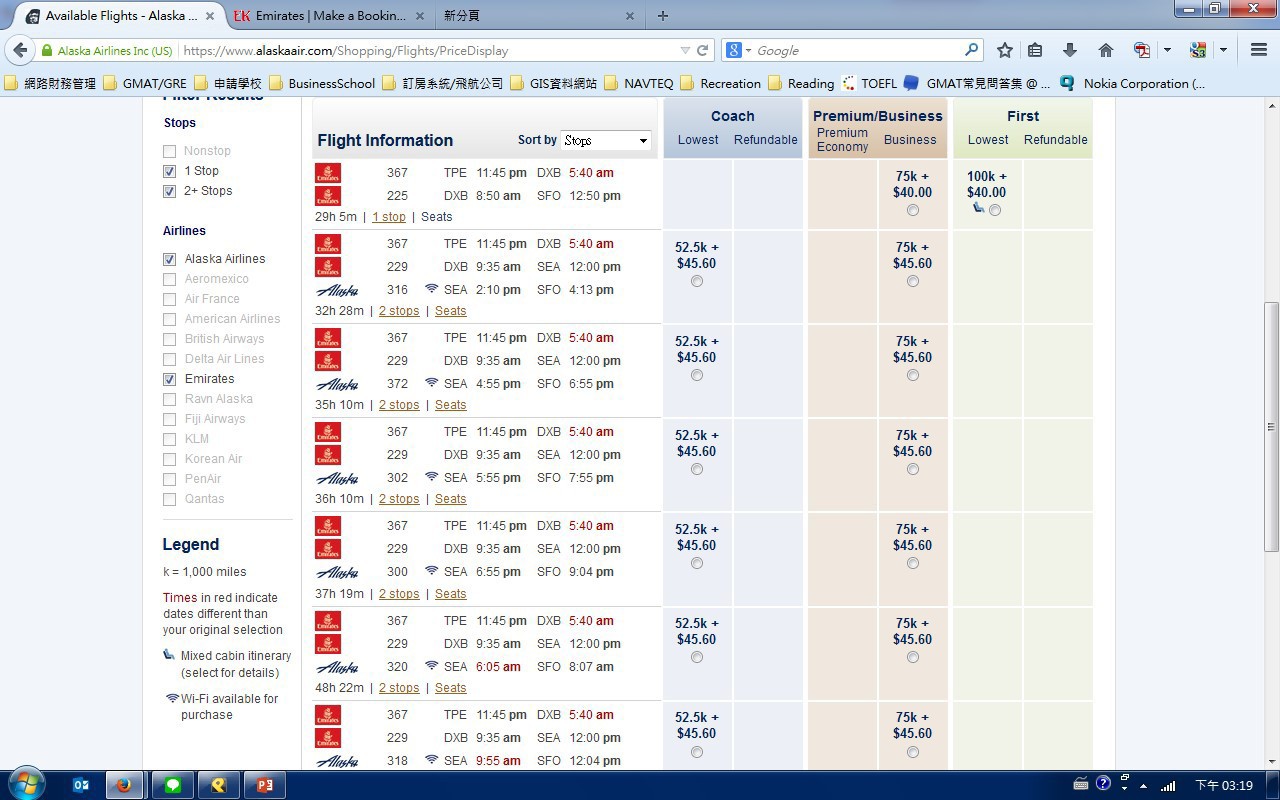Open the URL history dropdown arrow
Image resolution: width=1280 pixels, height=800 pixels.
point(685,50)
